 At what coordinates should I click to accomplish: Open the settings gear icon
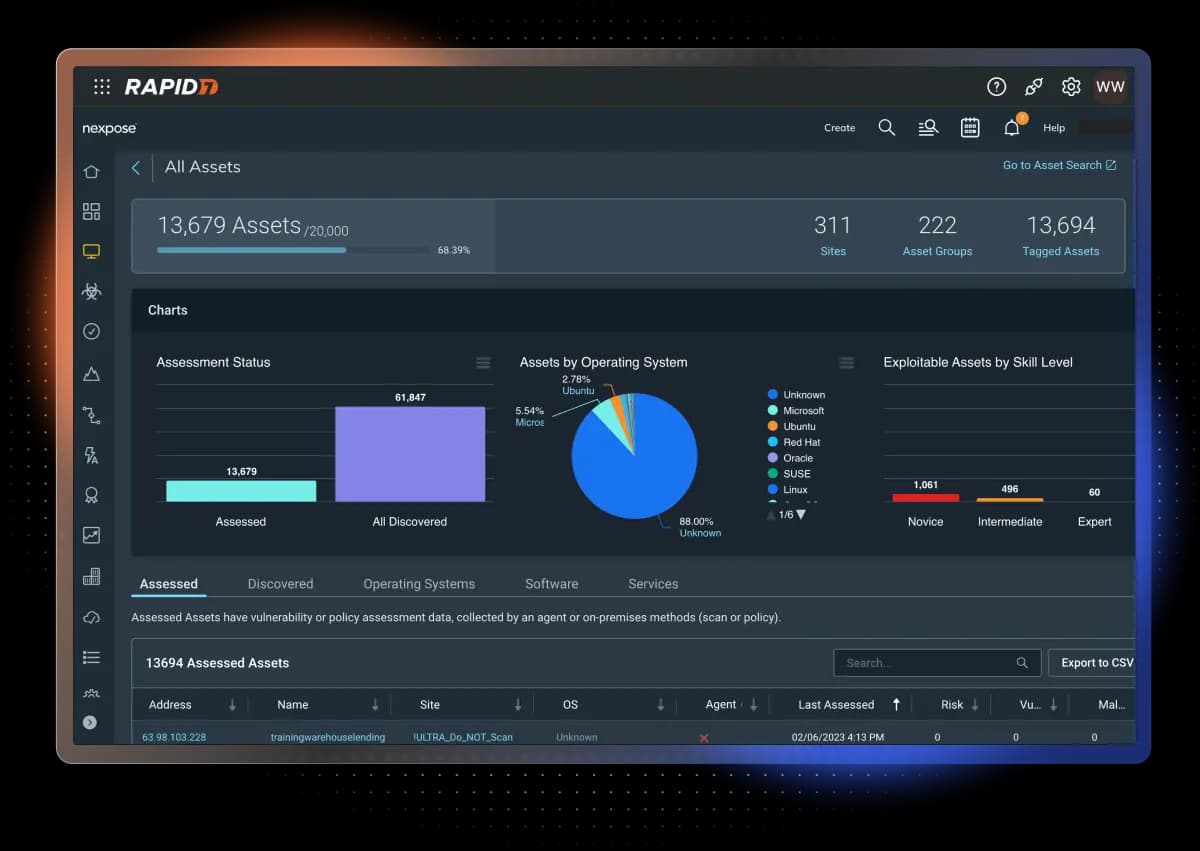(x=1071, y=87)
